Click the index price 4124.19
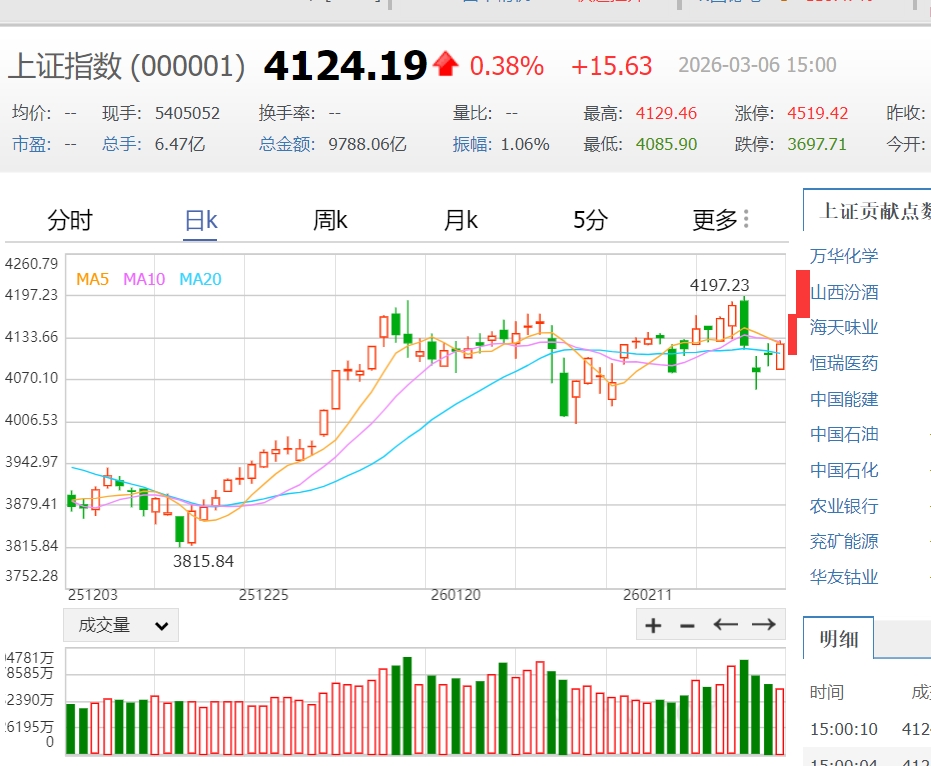931x766 pixels. 346,65
